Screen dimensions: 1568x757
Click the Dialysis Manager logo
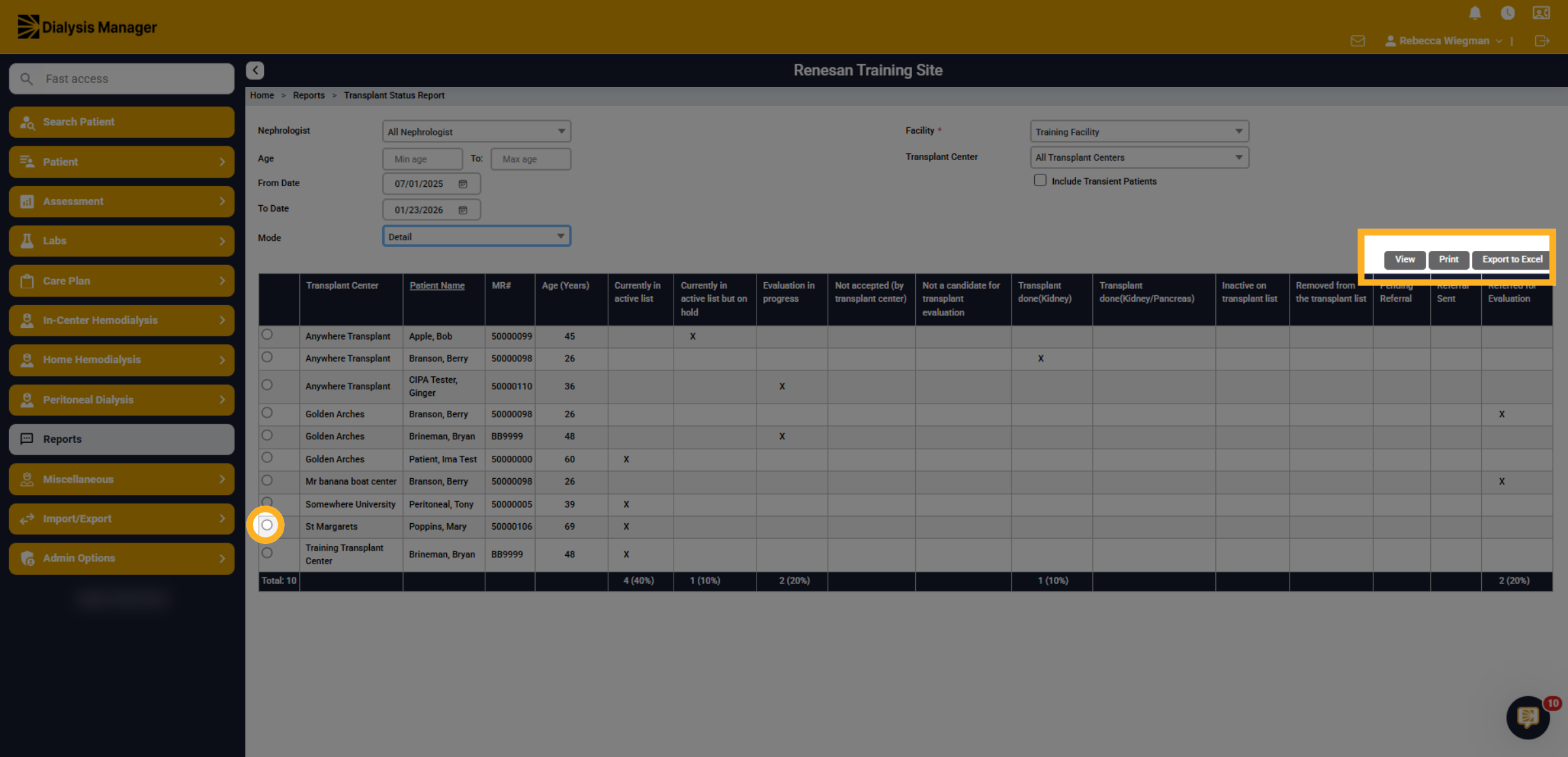point(86,27)
